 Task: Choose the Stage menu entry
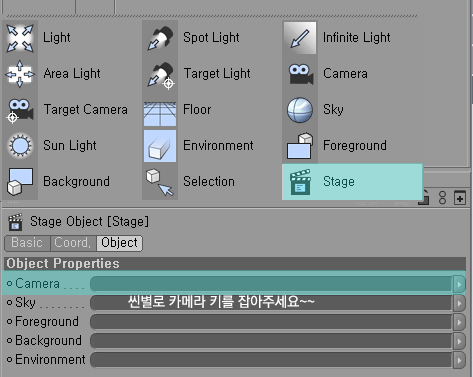click(x=352, y=182)
